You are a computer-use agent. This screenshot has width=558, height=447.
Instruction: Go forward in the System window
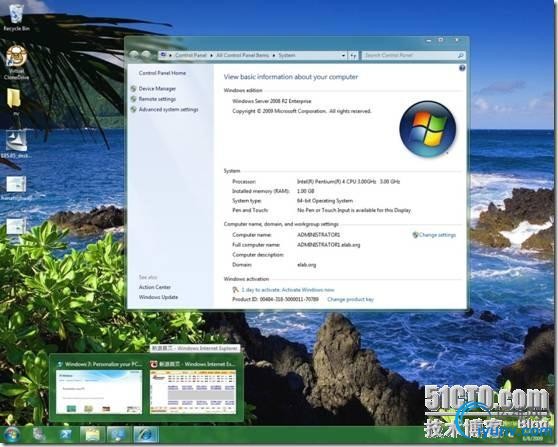(x=146, y=55)
